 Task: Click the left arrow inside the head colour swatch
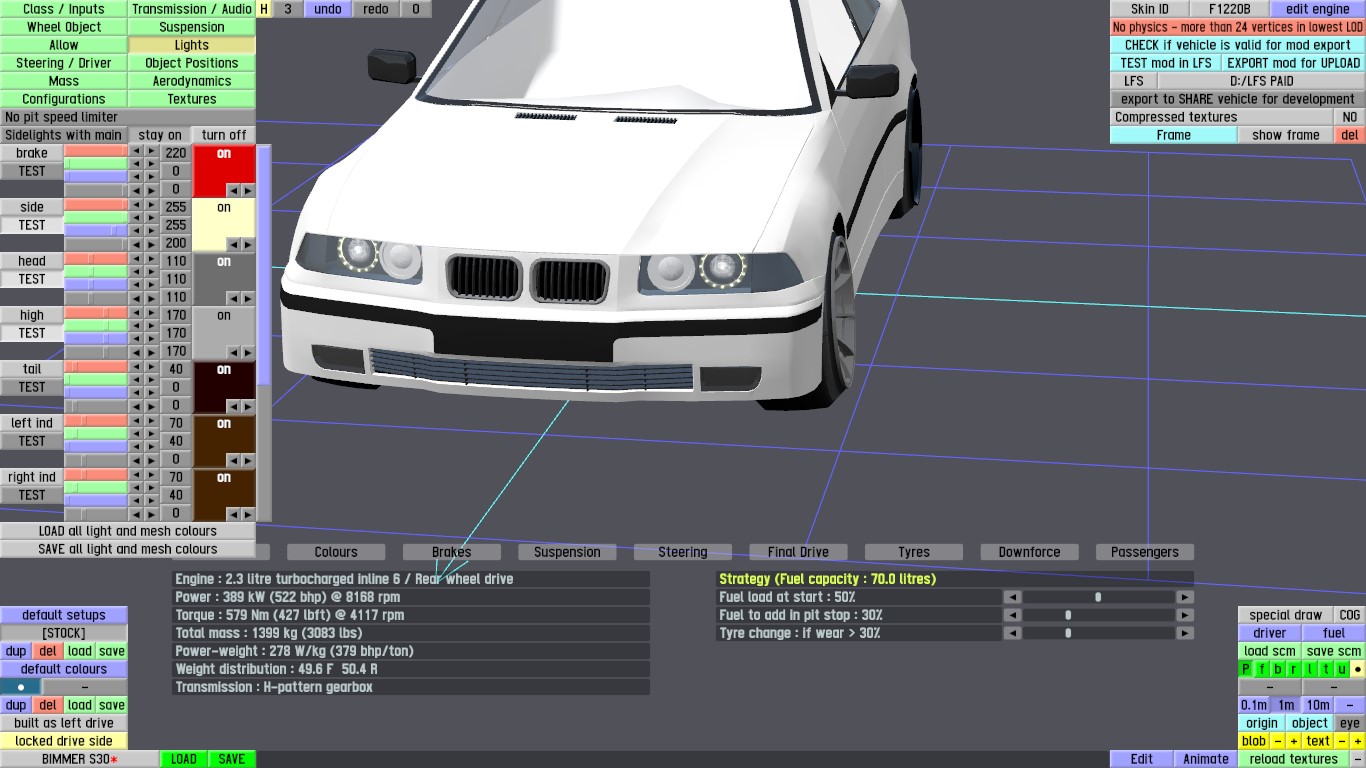233,298
